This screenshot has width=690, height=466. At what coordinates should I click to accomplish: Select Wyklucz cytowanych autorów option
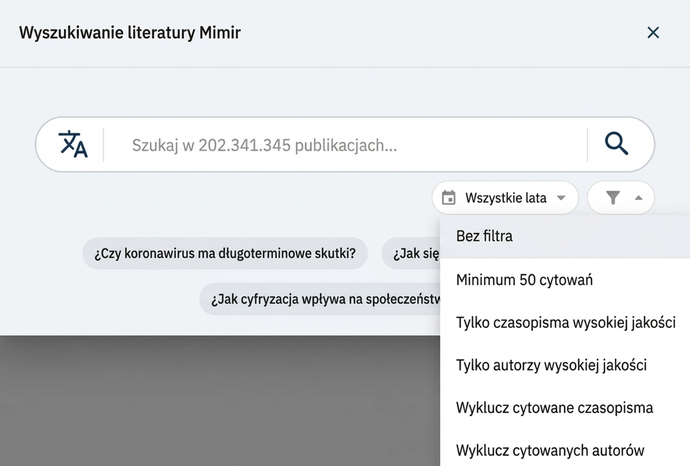(x=565, y=450)
